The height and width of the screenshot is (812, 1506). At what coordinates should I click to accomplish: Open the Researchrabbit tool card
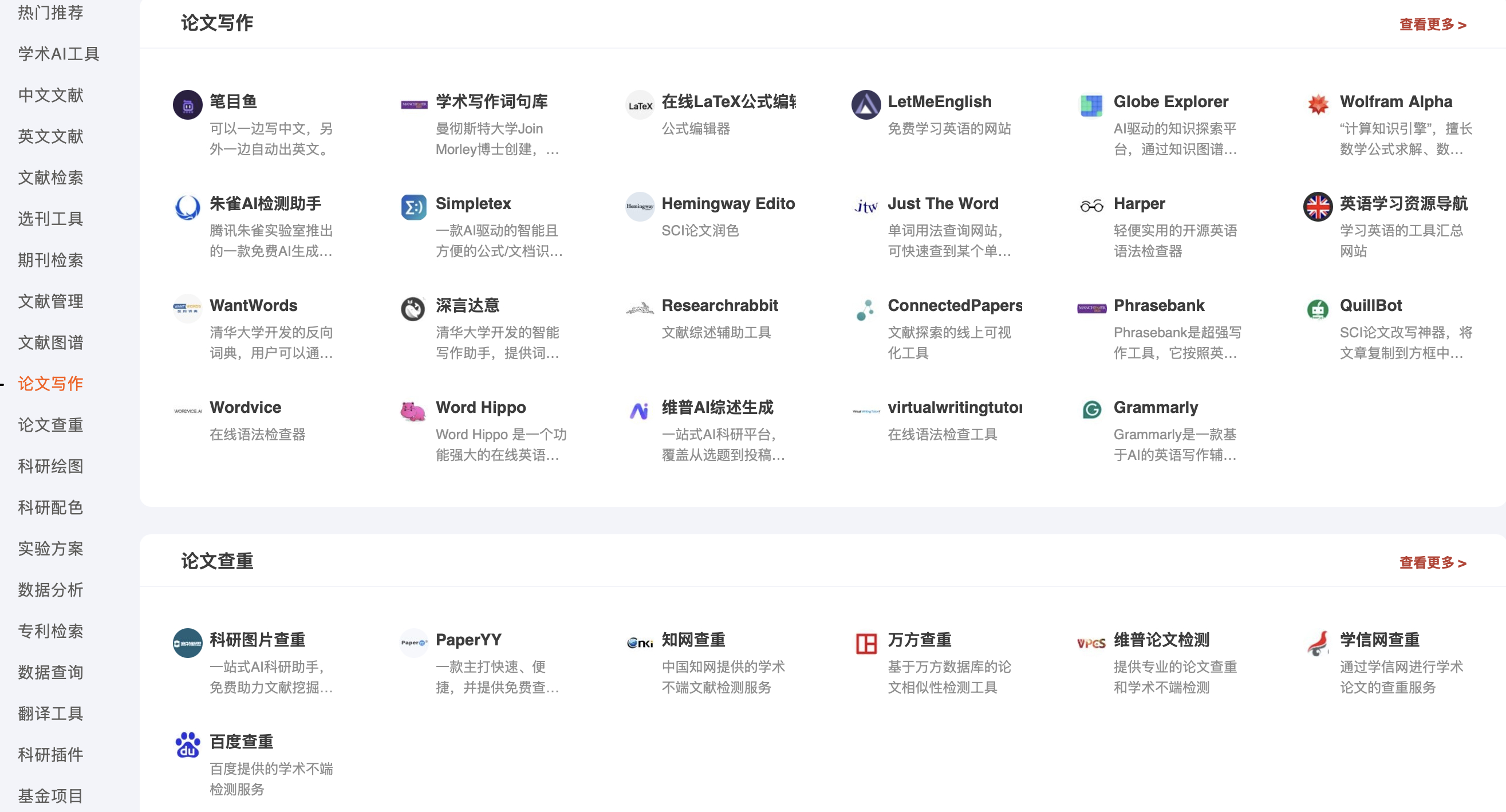tap(720, 305)
